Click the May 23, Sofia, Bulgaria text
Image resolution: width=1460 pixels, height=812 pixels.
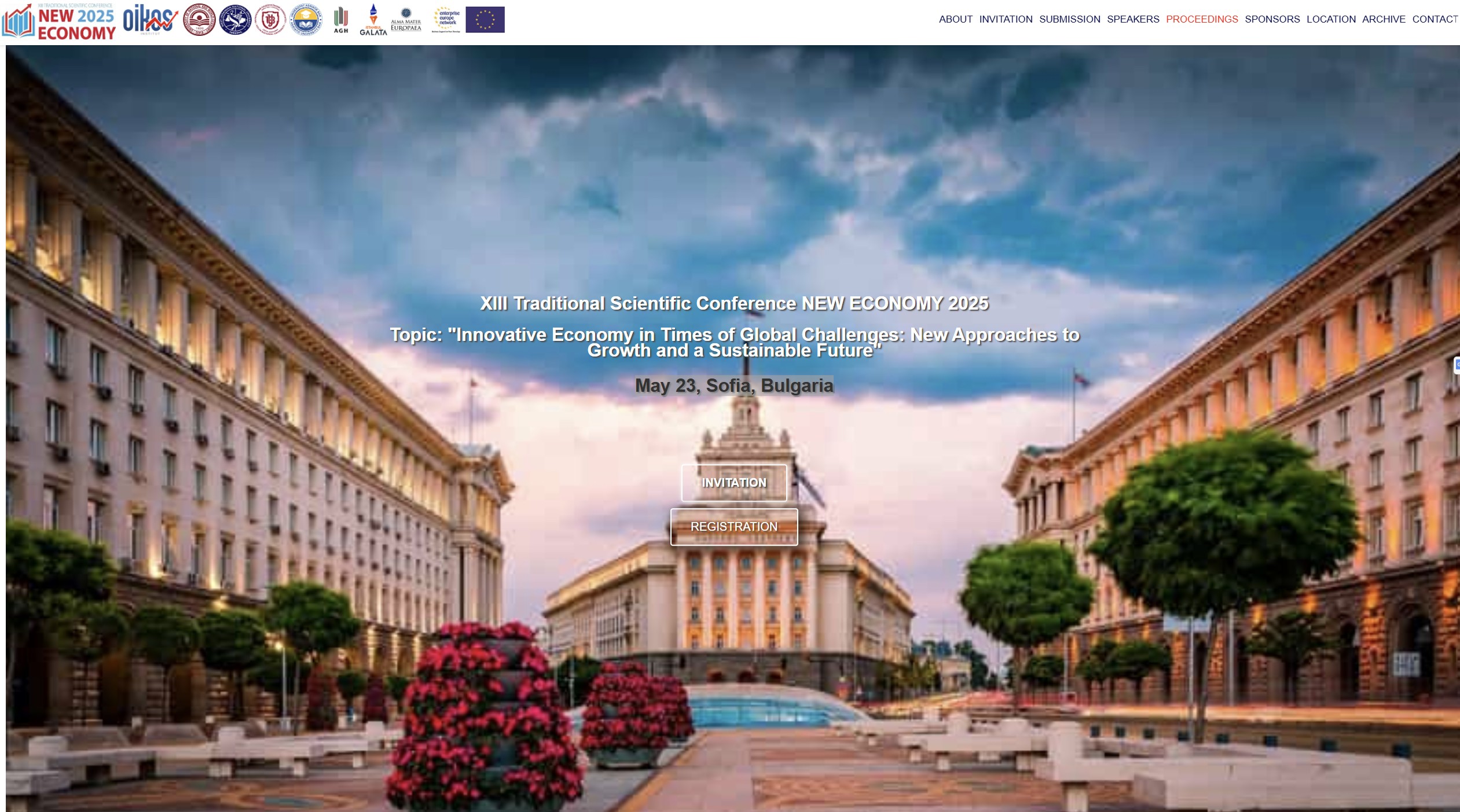pyautogui.click(x=733, y=385)
